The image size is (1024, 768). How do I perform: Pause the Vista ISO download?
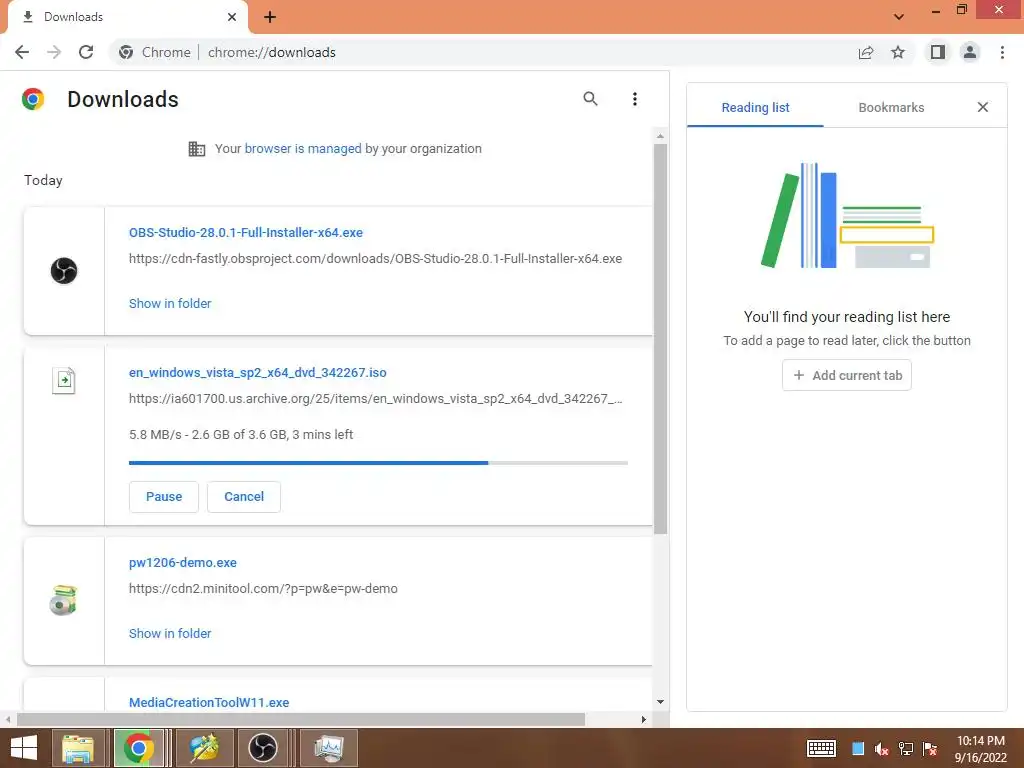coord(163,497)
